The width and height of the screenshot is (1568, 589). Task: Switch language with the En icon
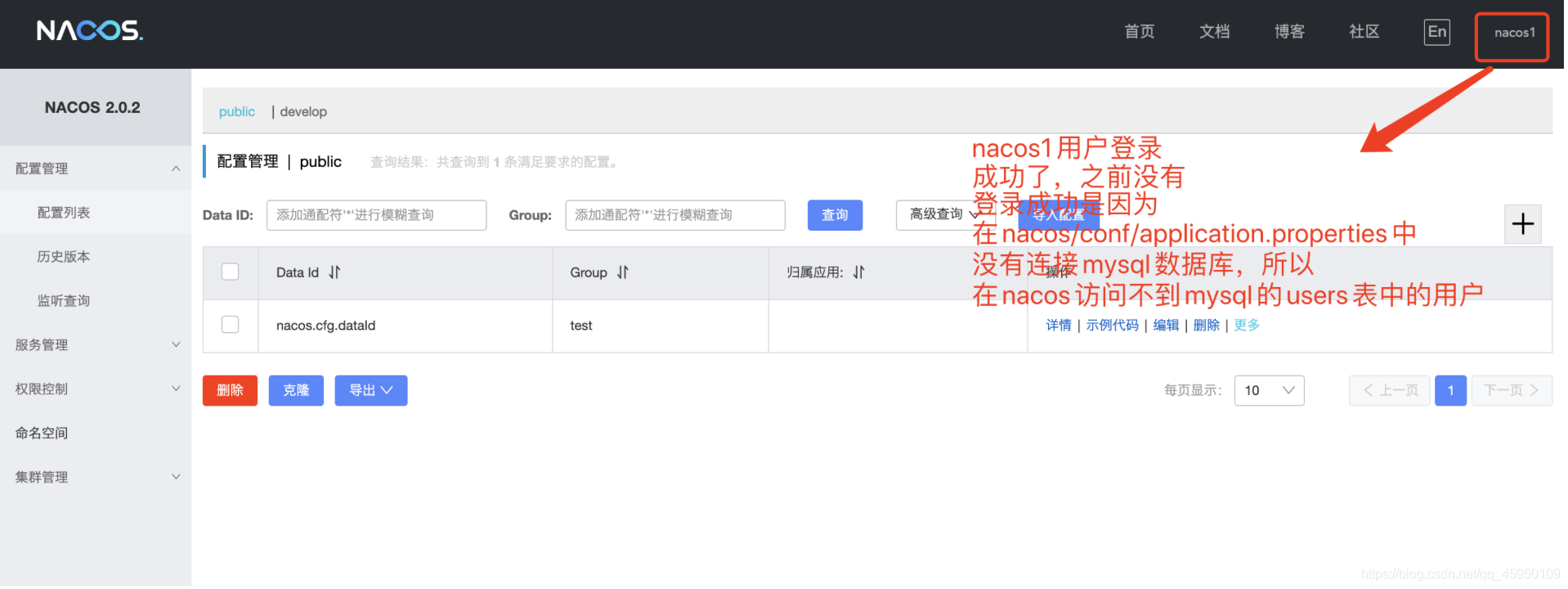point(1436,32)
